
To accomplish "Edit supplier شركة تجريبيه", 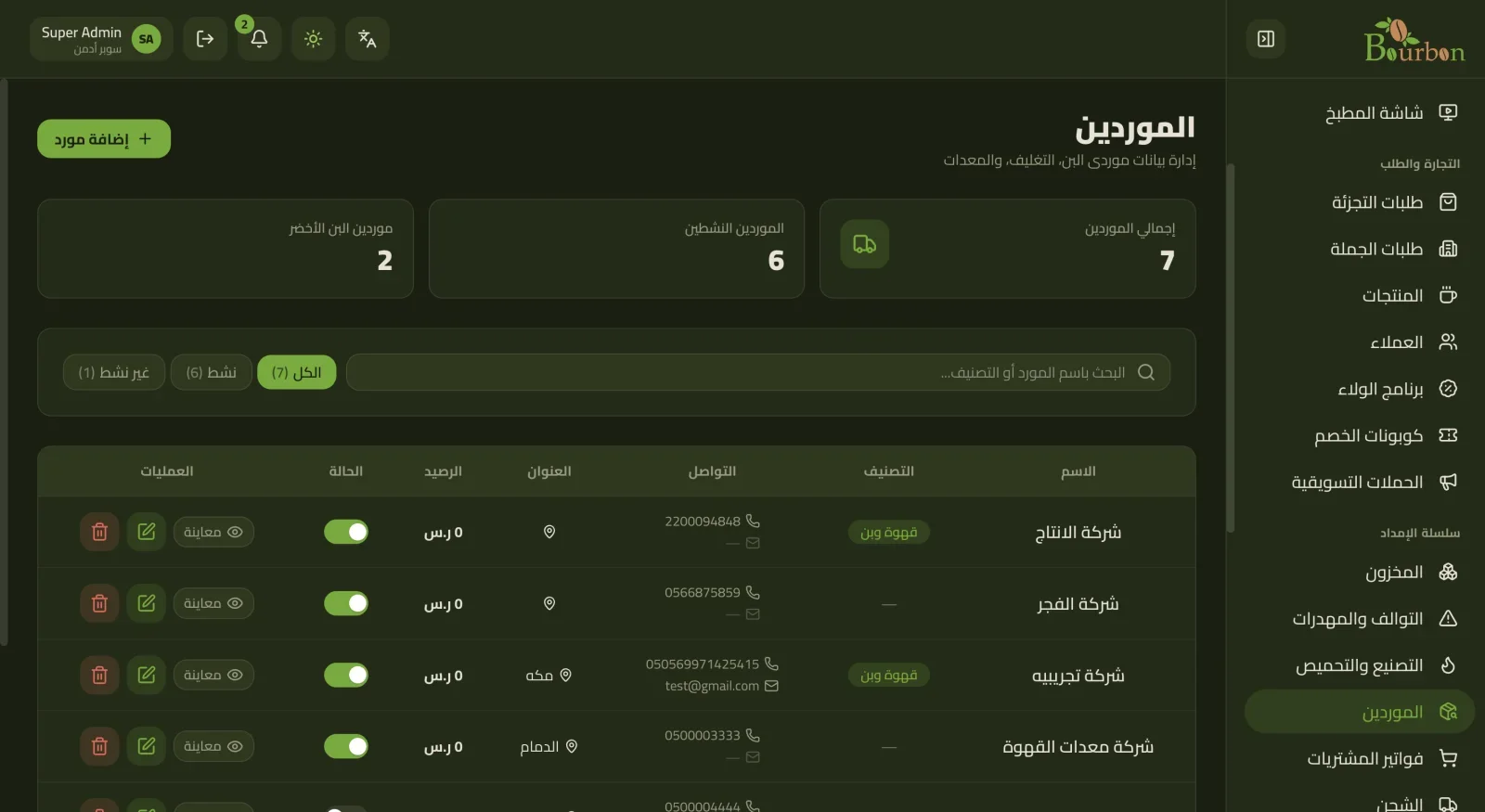I will pos(147,675).
